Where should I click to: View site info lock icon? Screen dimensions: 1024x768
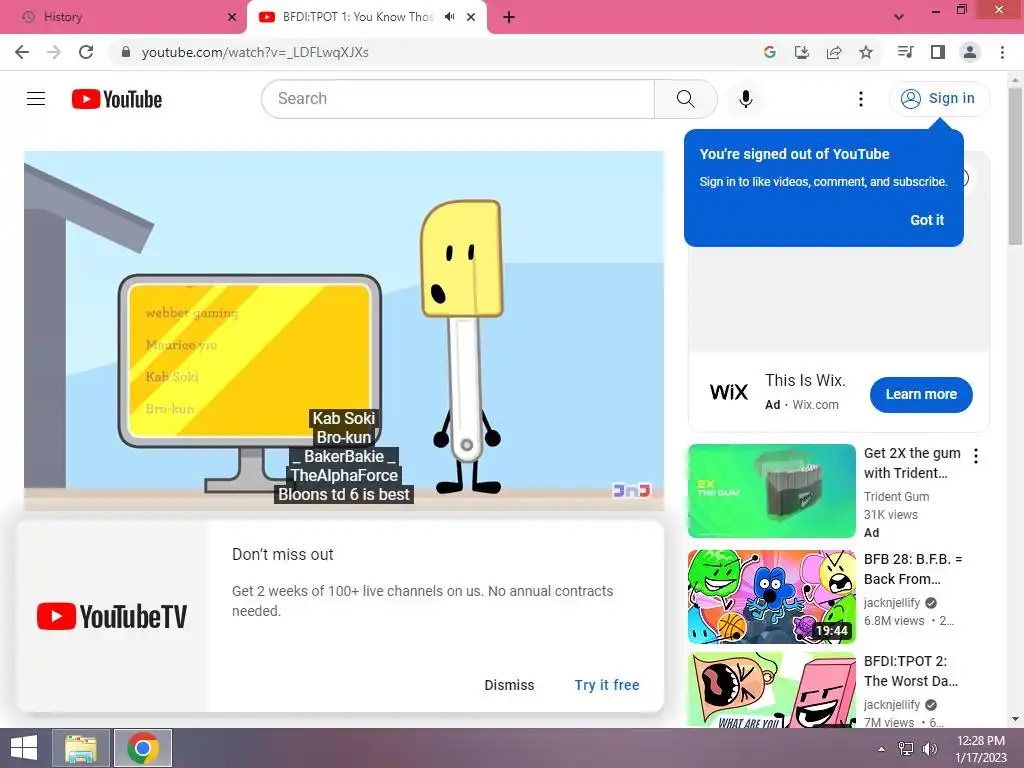pyautogui.click(x=126, y=52)
